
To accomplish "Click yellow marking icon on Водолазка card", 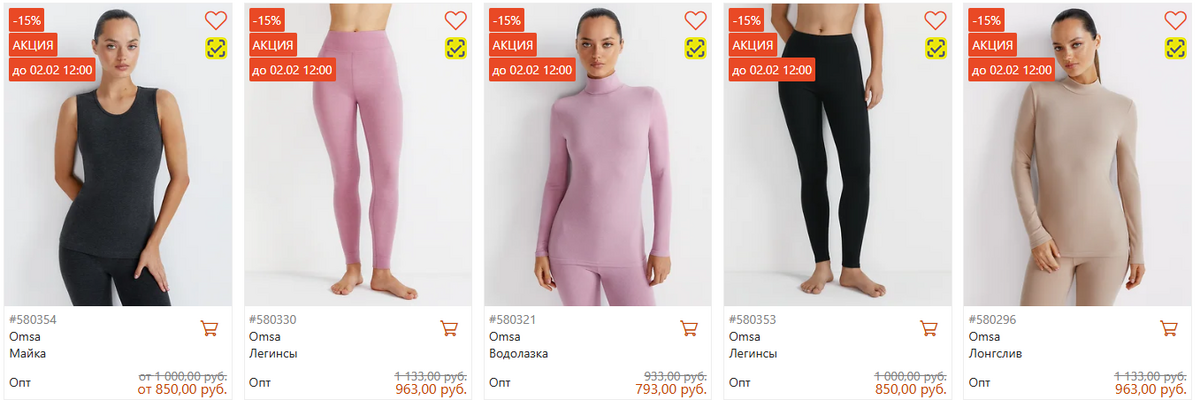I will point(696,48).
